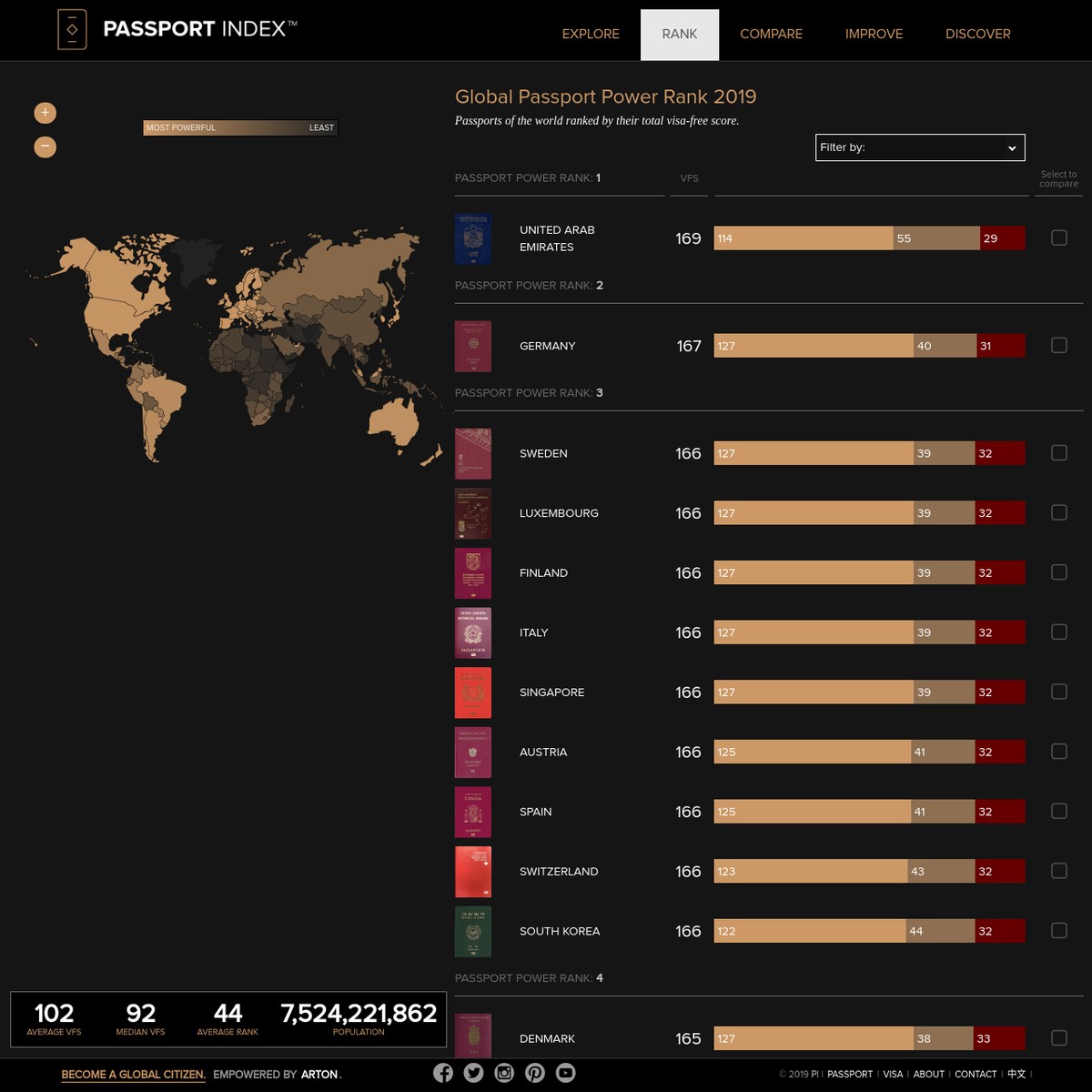Click Germany's visa-required red segment 31

pyautogui.click(x=1001, y=346)
